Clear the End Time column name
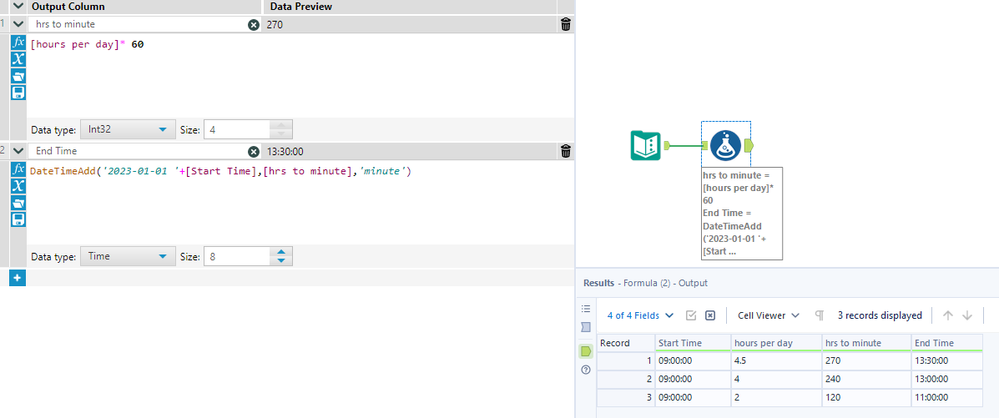Viewport: 999px width, 418px height. pos(254,152)
